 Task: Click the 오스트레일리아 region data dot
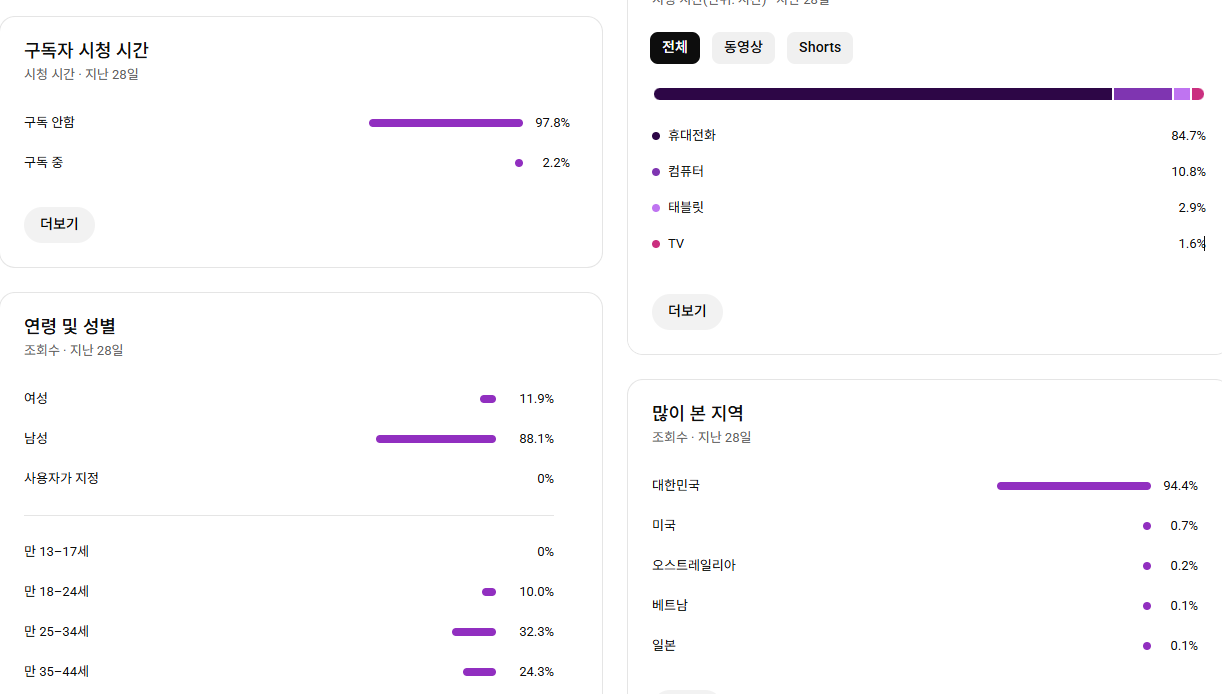tap(1147, 566)
